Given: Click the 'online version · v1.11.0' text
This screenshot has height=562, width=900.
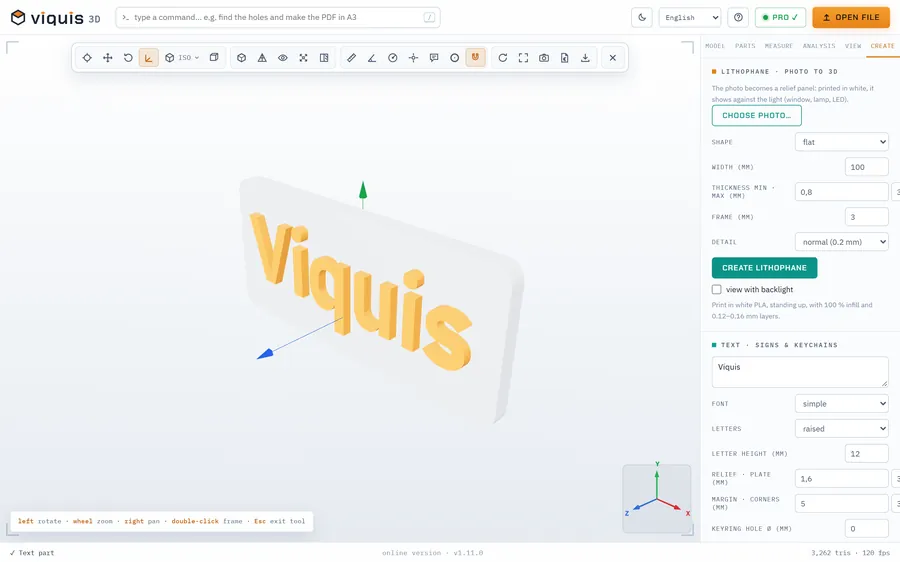Looking at the screenshot, I should coord(432,553).
